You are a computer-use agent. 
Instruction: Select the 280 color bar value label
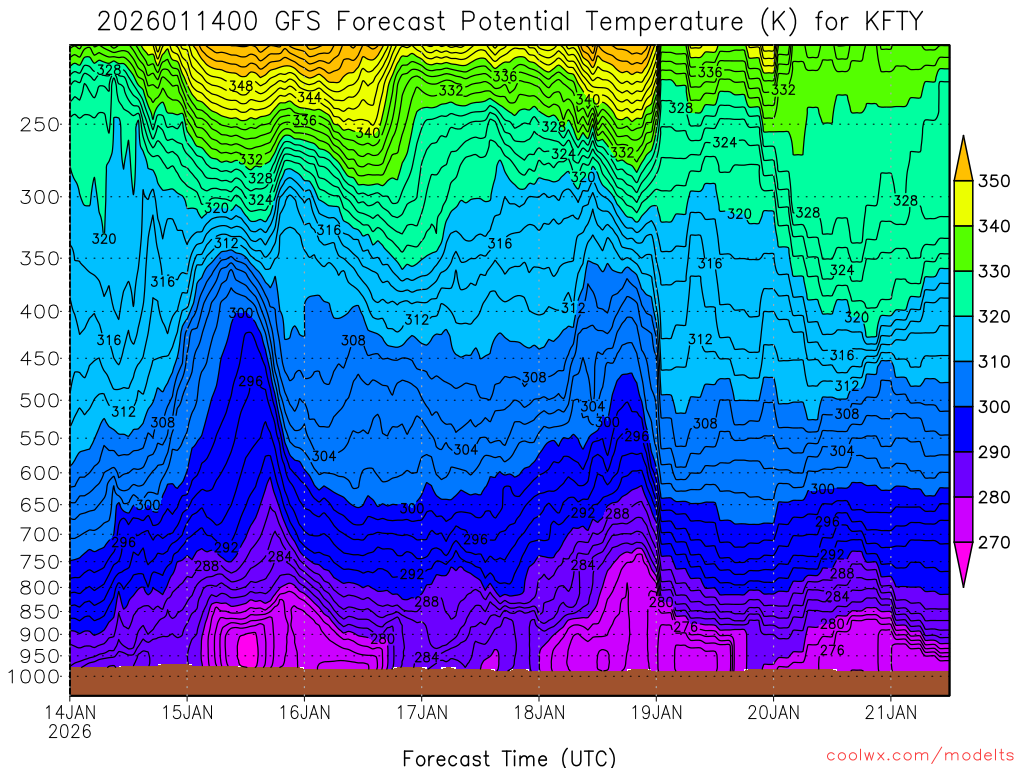[x=994, y=496]
